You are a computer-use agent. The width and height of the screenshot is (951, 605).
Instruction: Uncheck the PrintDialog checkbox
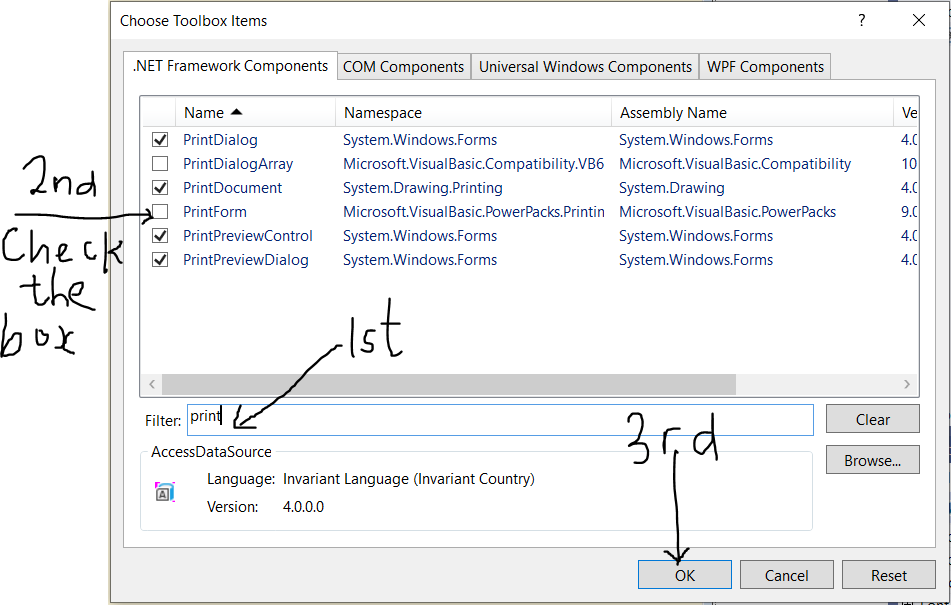pos(160,140)
